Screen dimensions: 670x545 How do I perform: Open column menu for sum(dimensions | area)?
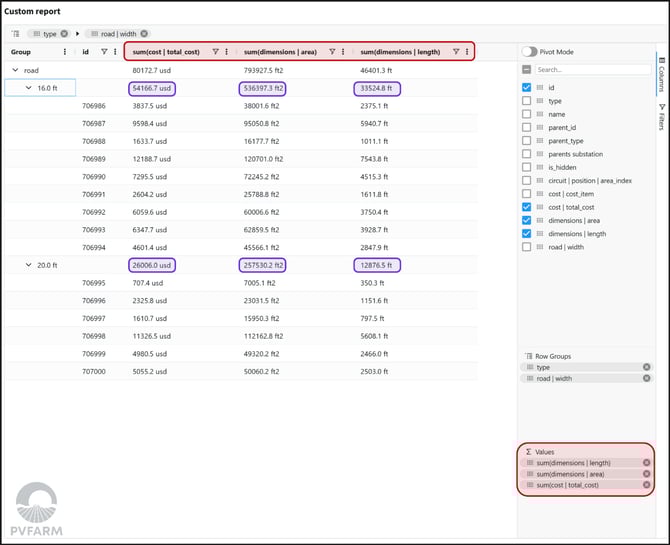[343, 52]
